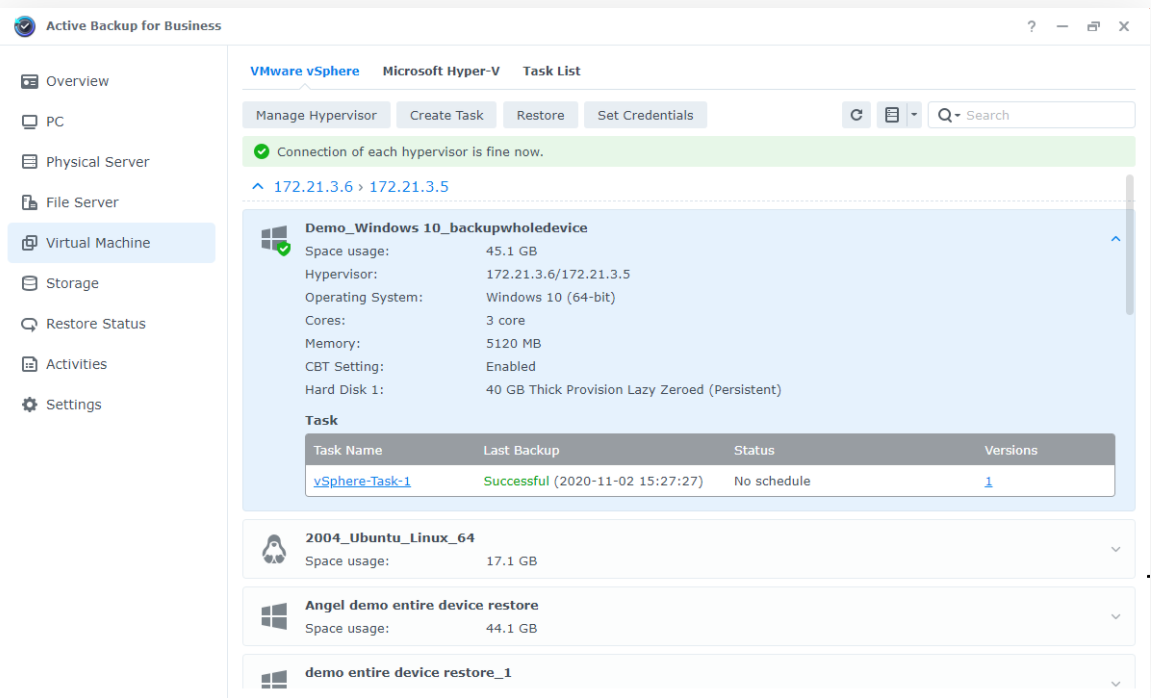Screen dimensions: 1151x698
Task: Click the '5120 MB' memory value
Action: (x=513, y=343)
